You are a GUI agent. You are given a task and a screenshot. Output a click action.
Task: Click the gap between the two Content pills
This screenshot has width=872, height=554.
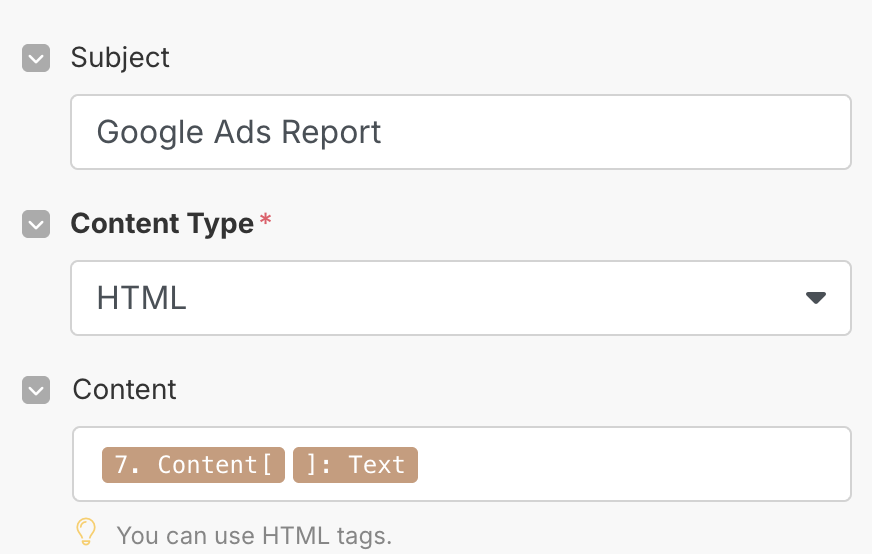[x=289, y=464]
